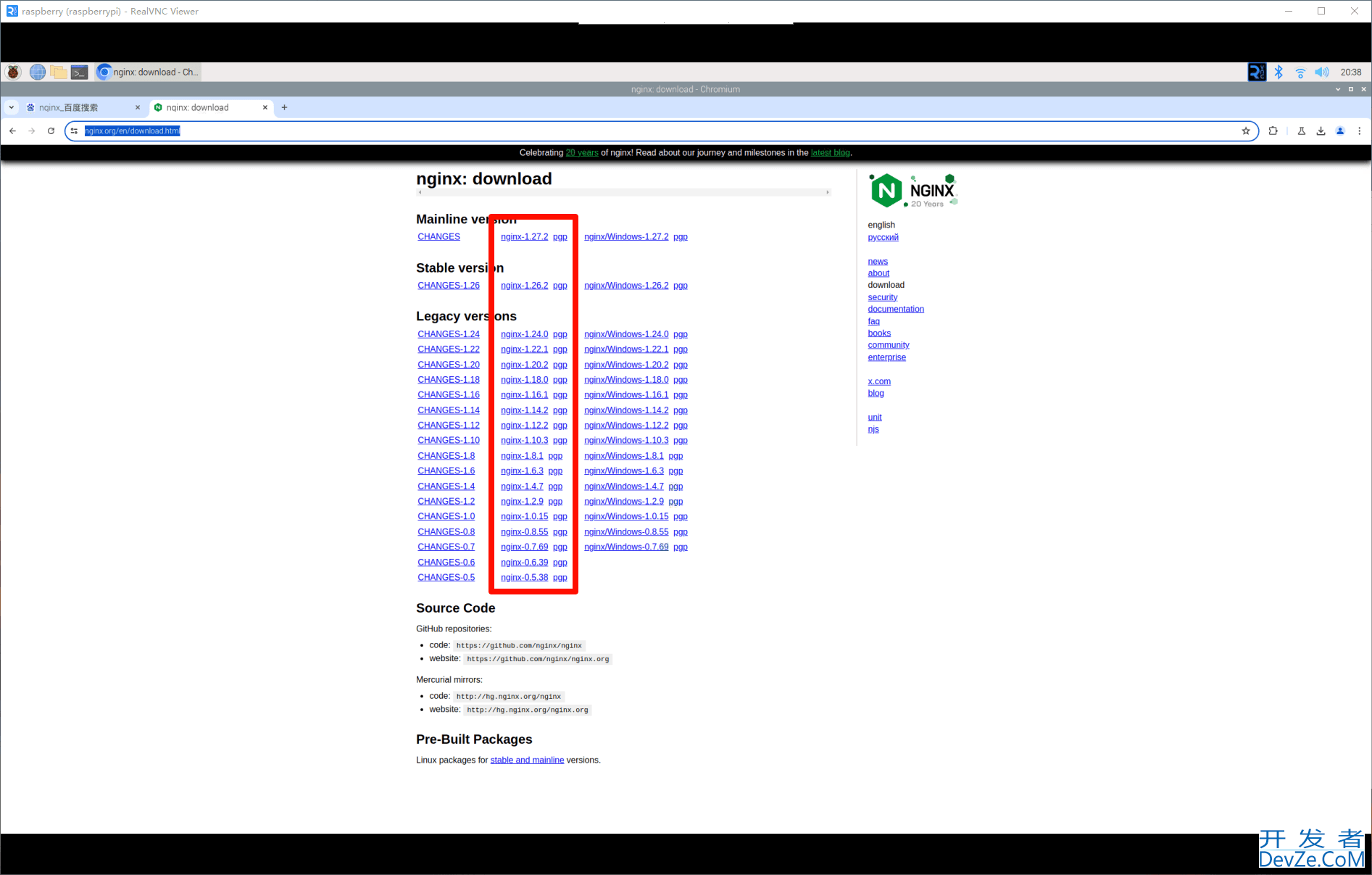Open stable and mainline packages link
This screenshot has width=1372, height=875.
click(x=527, y=760)
